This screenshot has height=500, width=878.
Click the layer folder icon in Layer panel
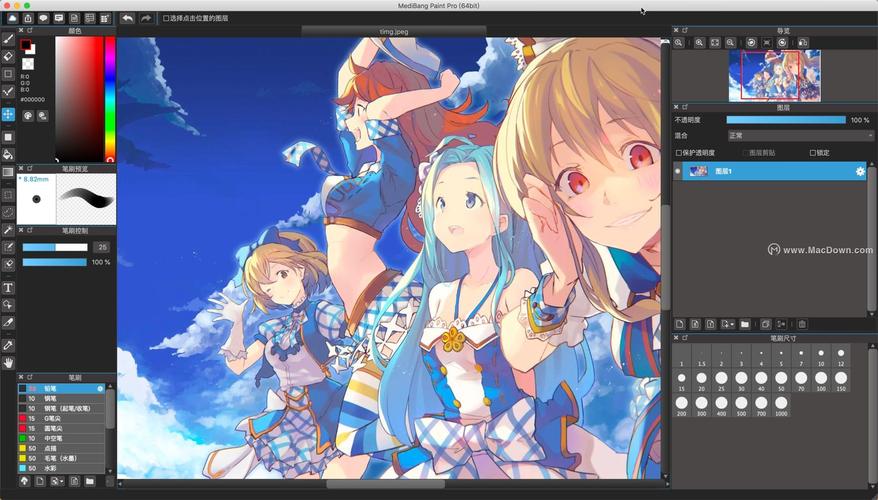pyautogui.click(x=745, y=324)
